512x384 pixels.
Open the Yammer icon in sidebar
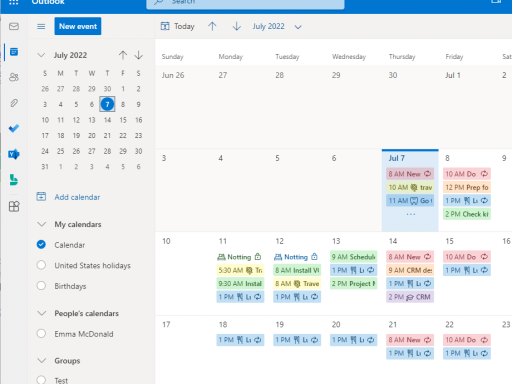14,154
